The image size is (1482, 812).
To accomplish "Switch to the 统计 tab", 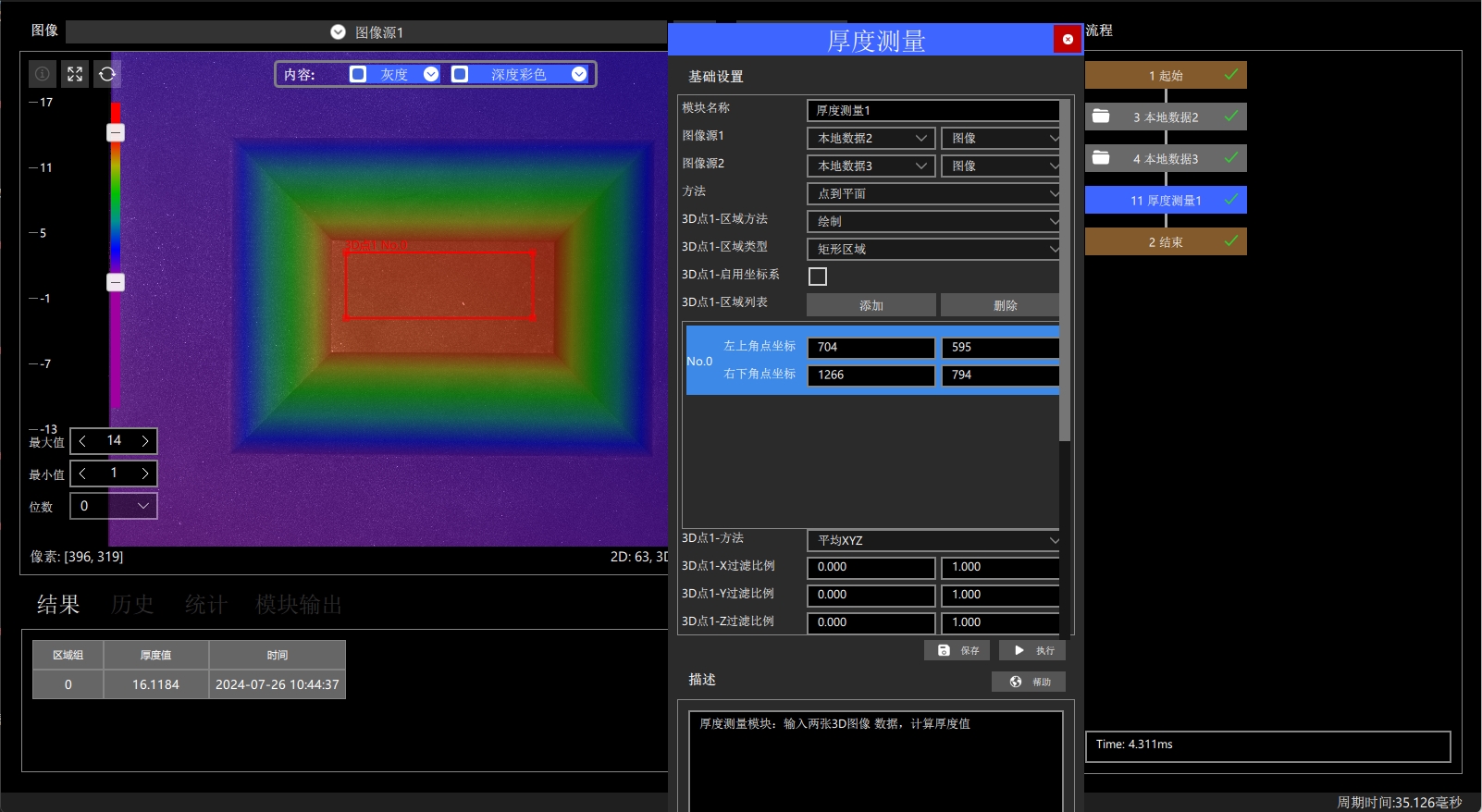I will [206, 604].
